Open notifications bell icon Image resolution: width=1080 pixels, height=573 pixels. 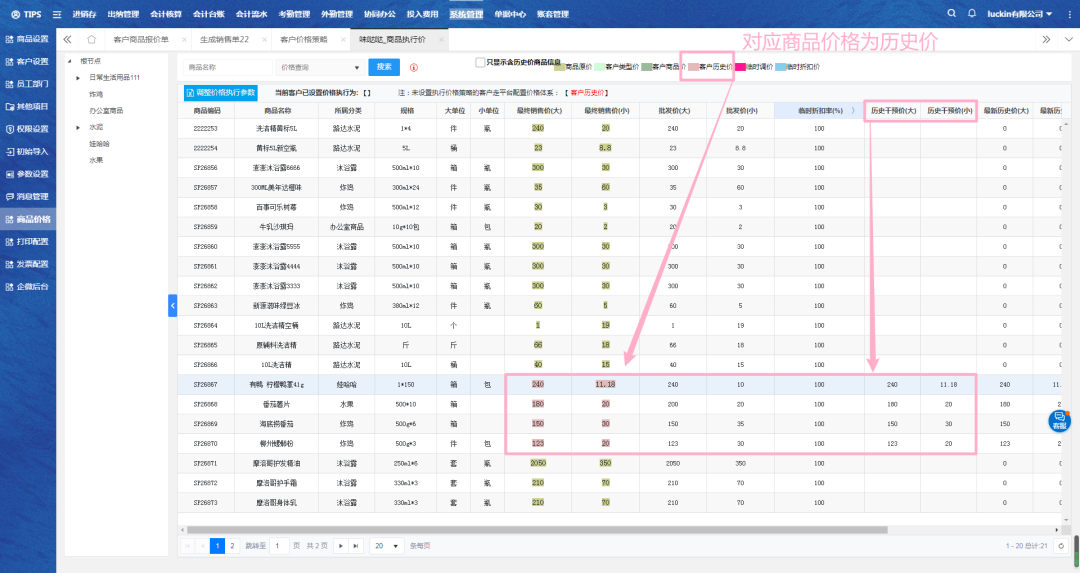(x=973, y=14)
